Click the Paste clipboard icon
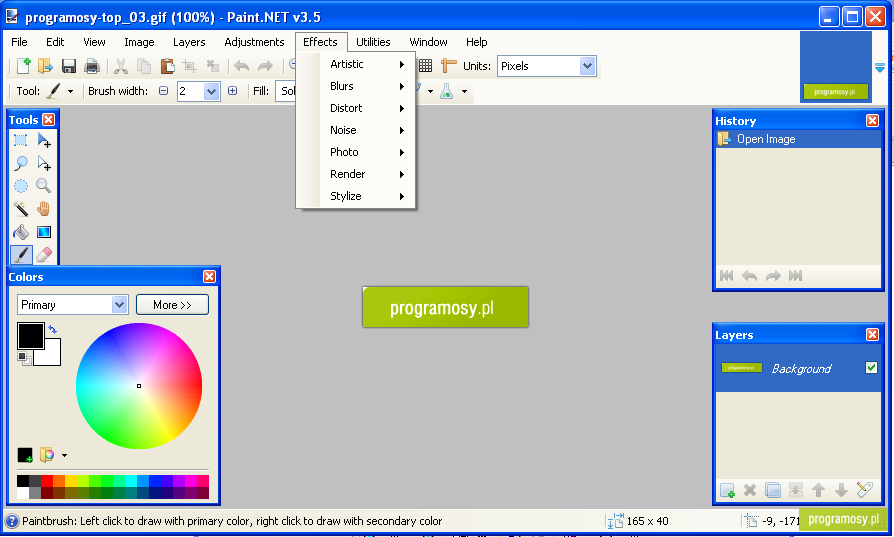Screen dimensions: 894x537 [167, 66]
